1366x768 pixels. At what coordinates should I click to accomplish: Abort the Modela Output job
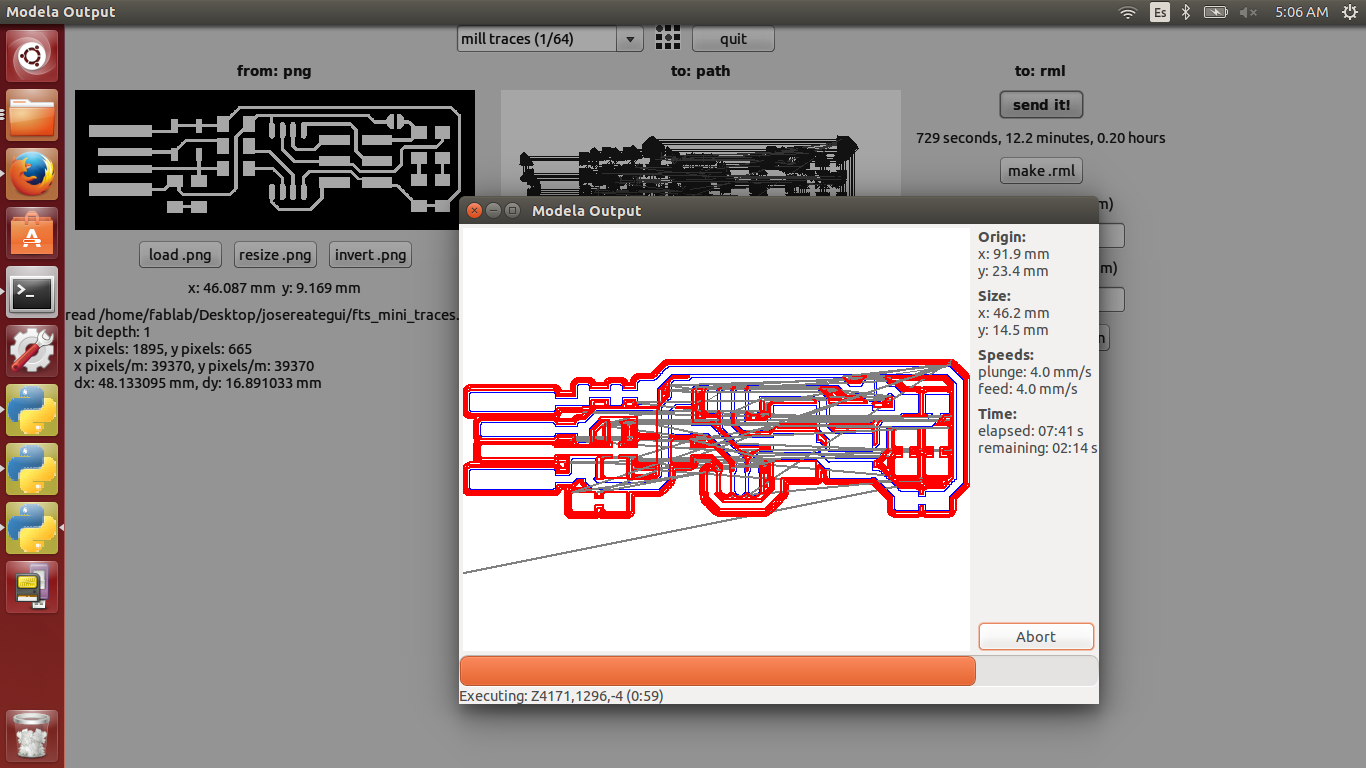1036,637
